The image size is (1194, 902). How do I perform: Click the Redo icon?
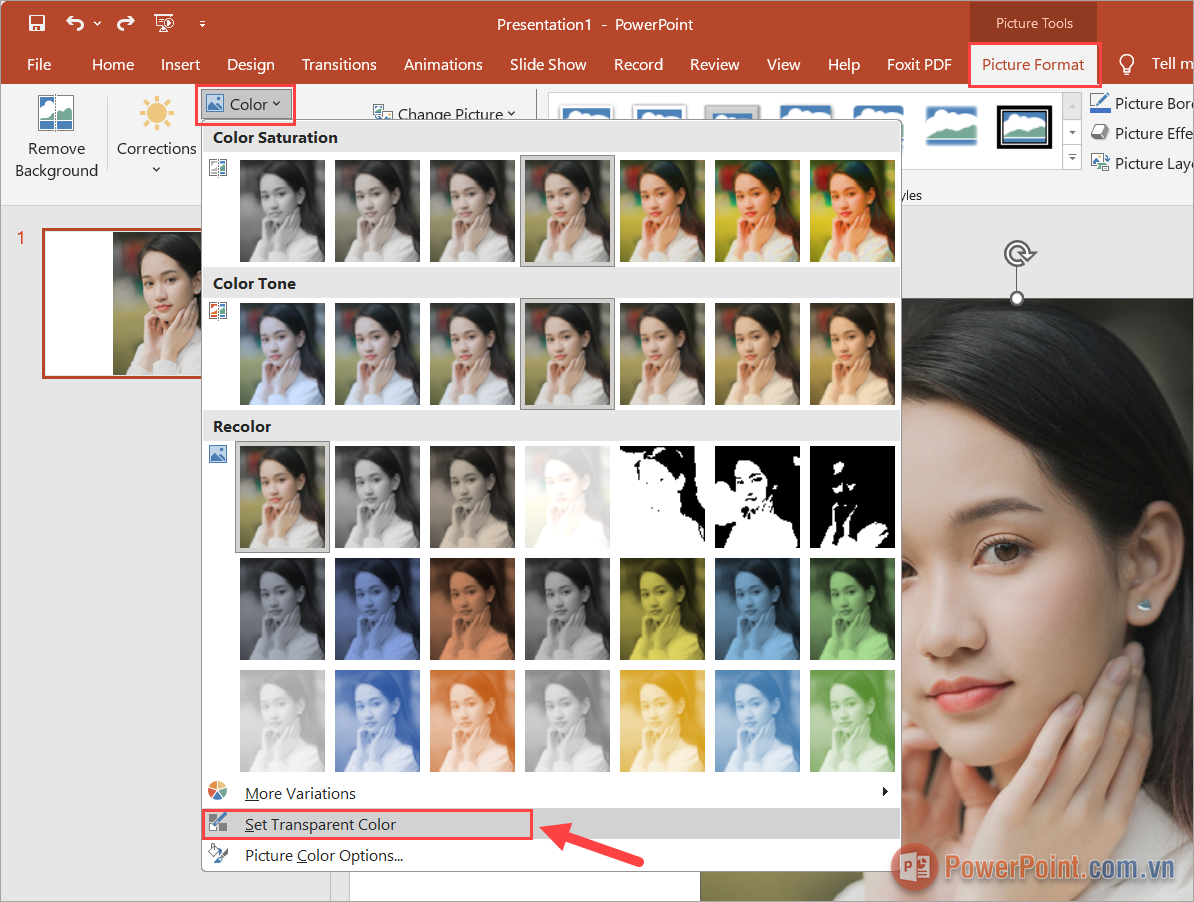pos(124,22)
